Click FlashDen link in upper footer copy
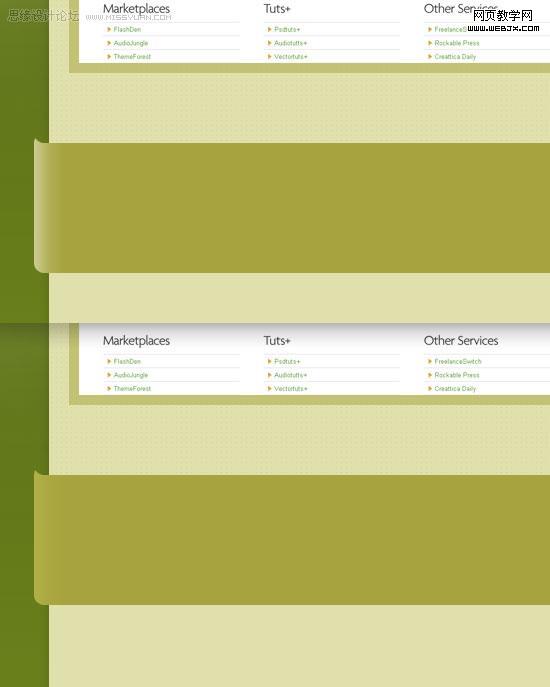Viewport: 550px width, 687px height. 127,29
